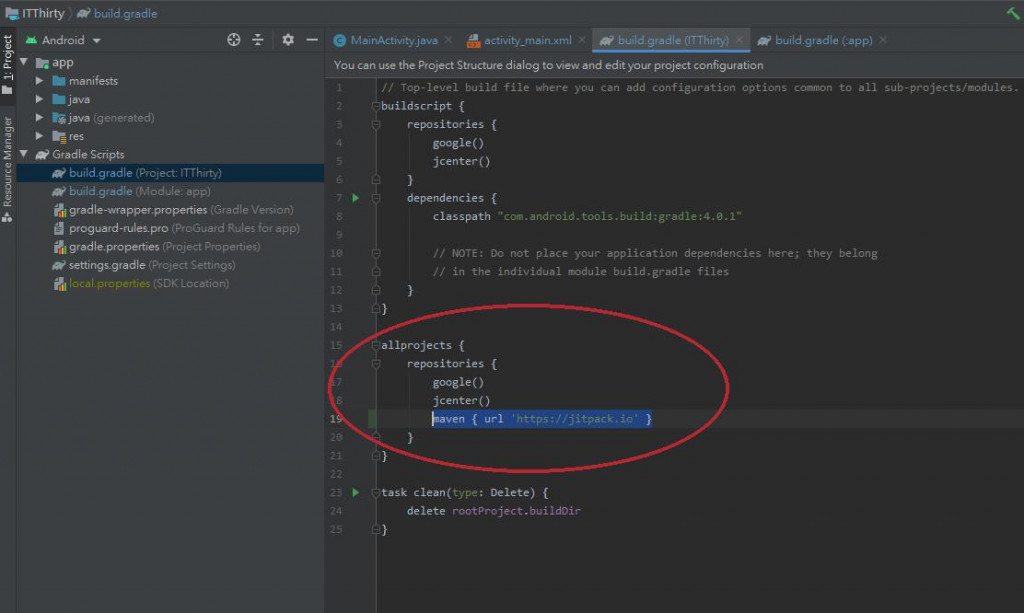
Task: Hide the Project panel with minimize icon
Action: (x=312, y=40)
